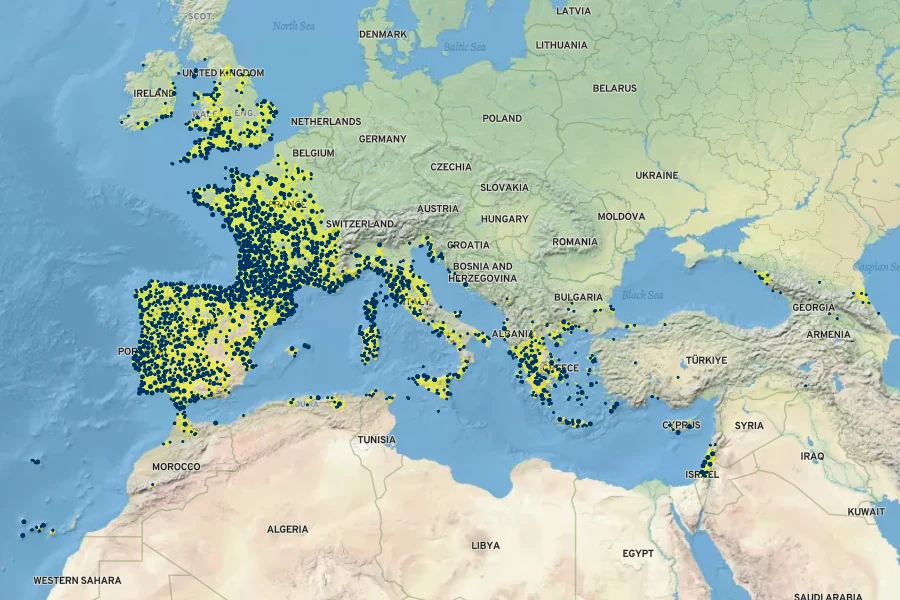Click the Poland country label
Screen dimensions: 900x600
pos(502,118)
